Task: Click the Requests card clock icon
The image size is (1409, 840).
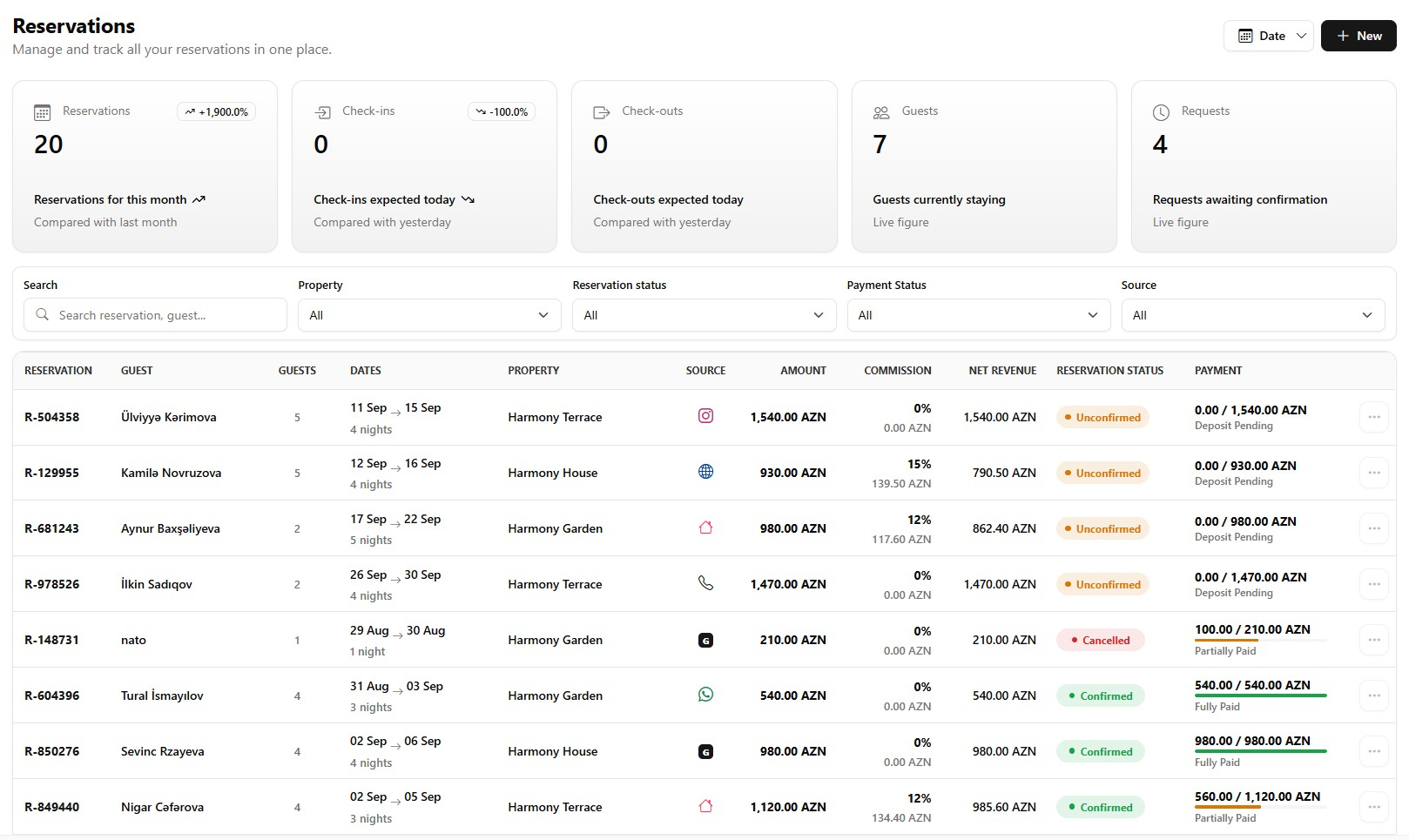Action: [1161, 112]
